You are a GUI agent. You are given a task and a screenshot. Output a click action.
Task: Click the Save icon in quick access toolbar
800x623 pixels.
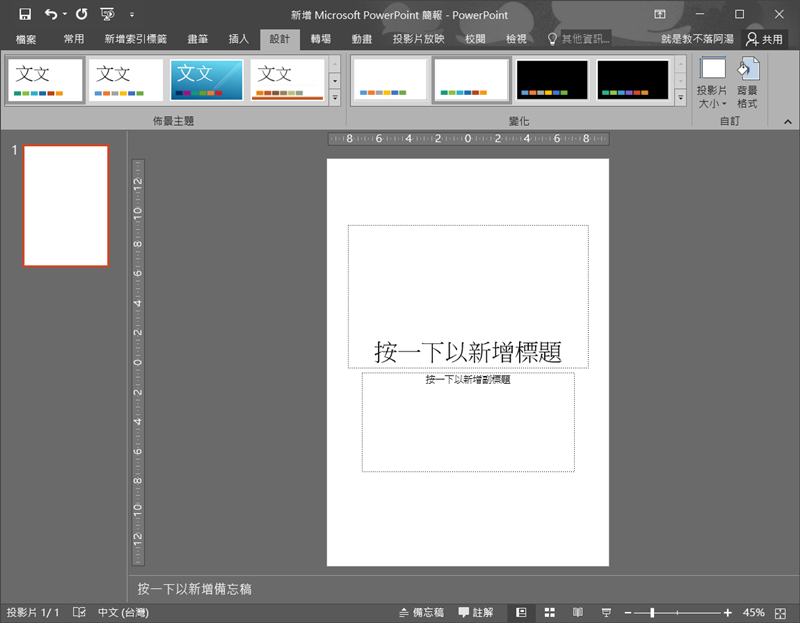[25, 15]
